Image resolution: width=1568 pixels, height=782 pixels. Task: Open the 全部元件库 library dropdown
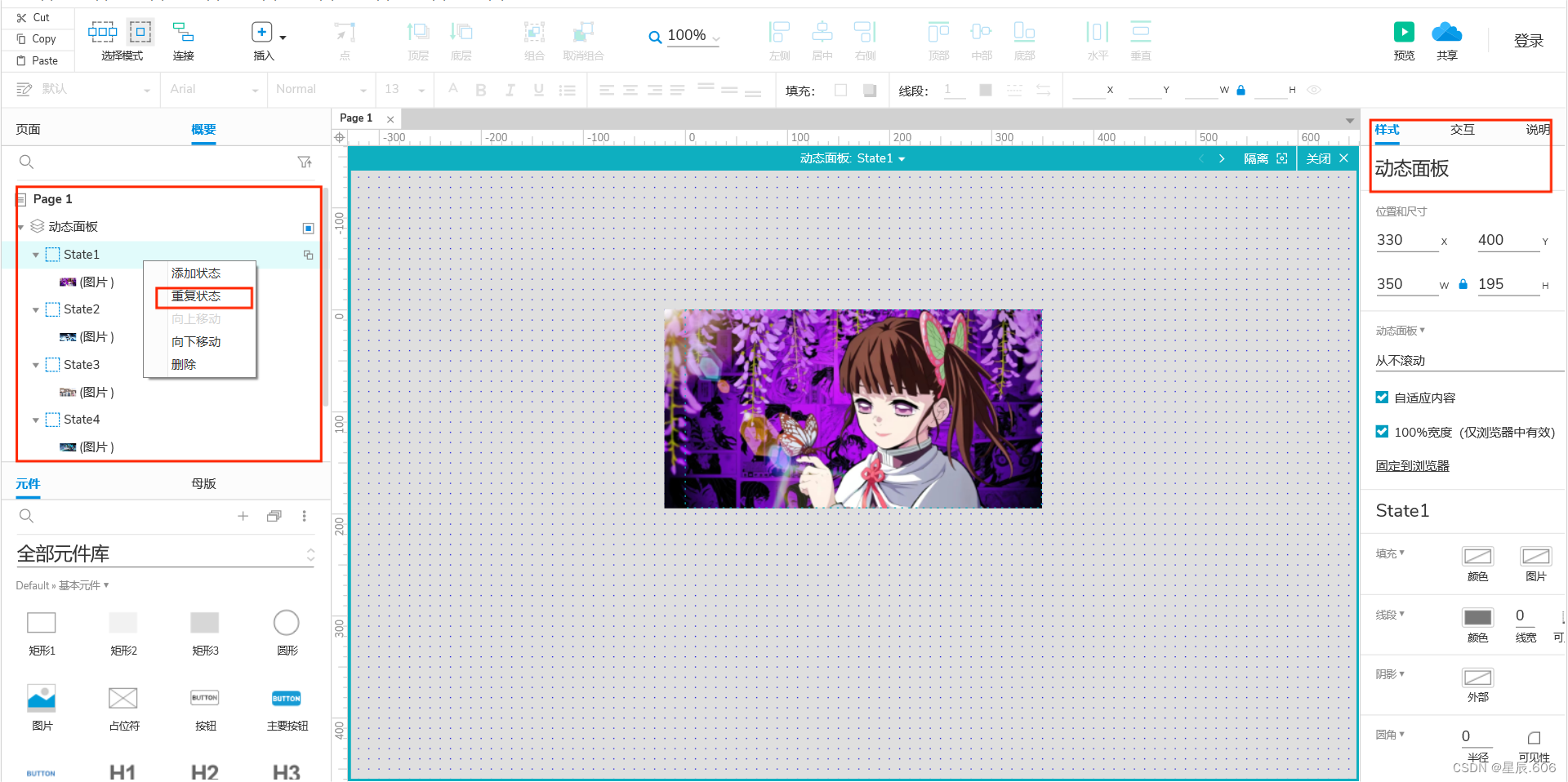point(165,554)
